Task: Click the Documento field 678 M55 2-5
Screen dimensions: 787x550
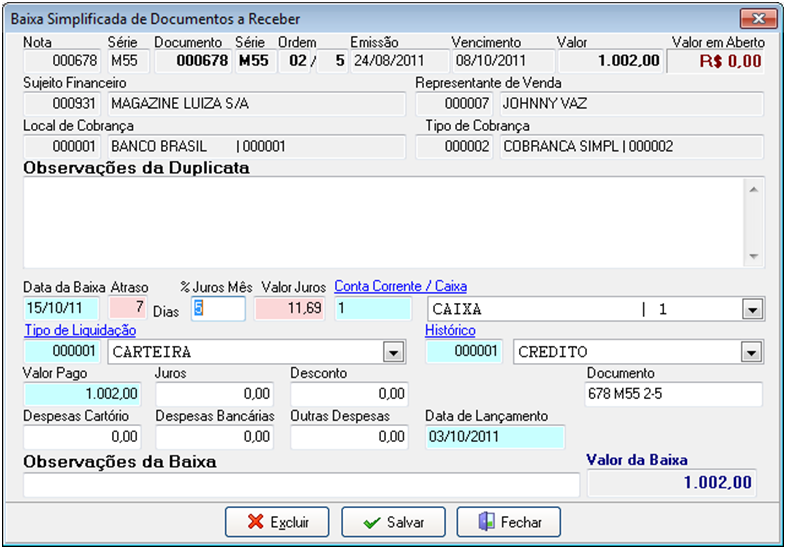Action: pyautogui.click(x=674, y=394)
